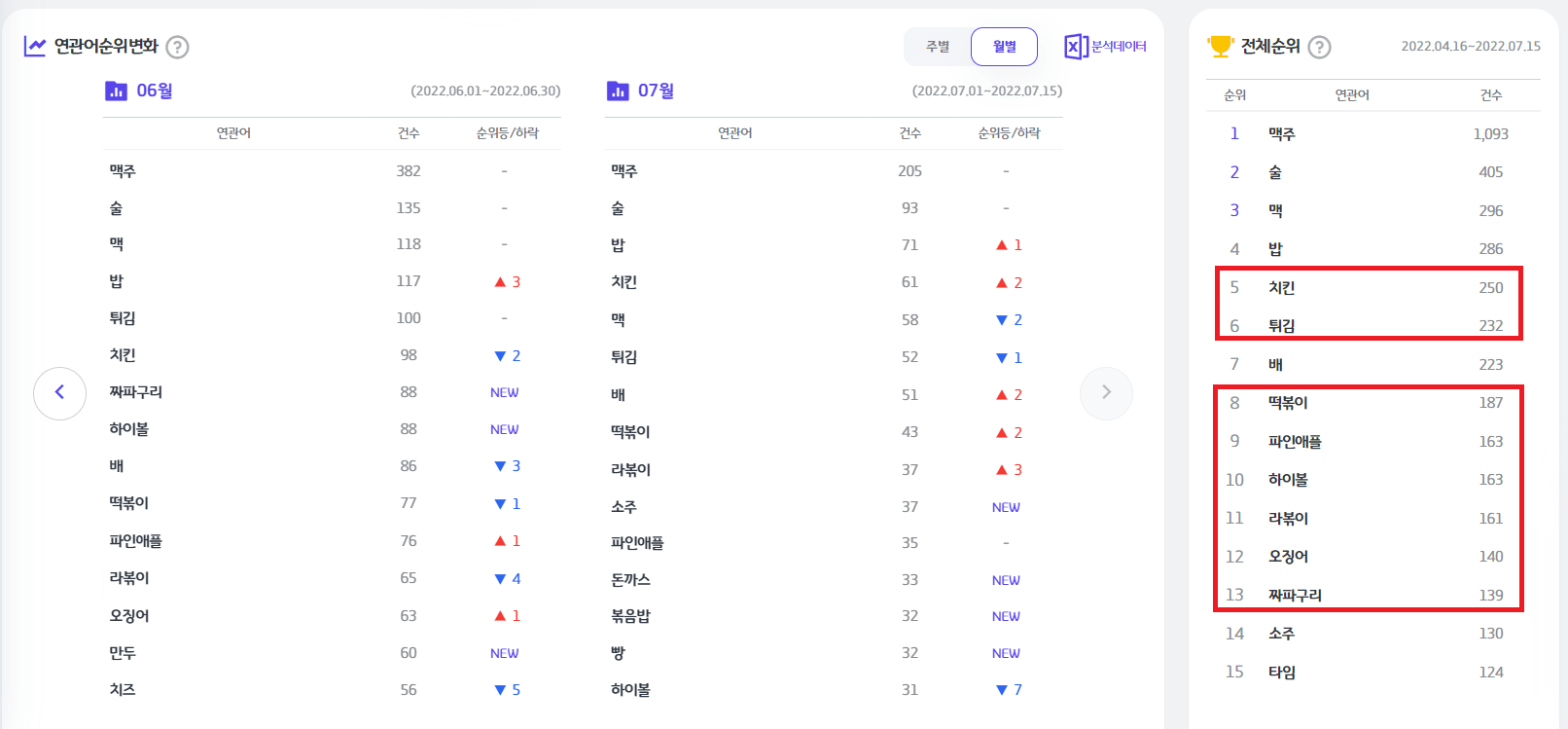
Task: Select 맥주 row in 06월 table
Action: point(332,170)
